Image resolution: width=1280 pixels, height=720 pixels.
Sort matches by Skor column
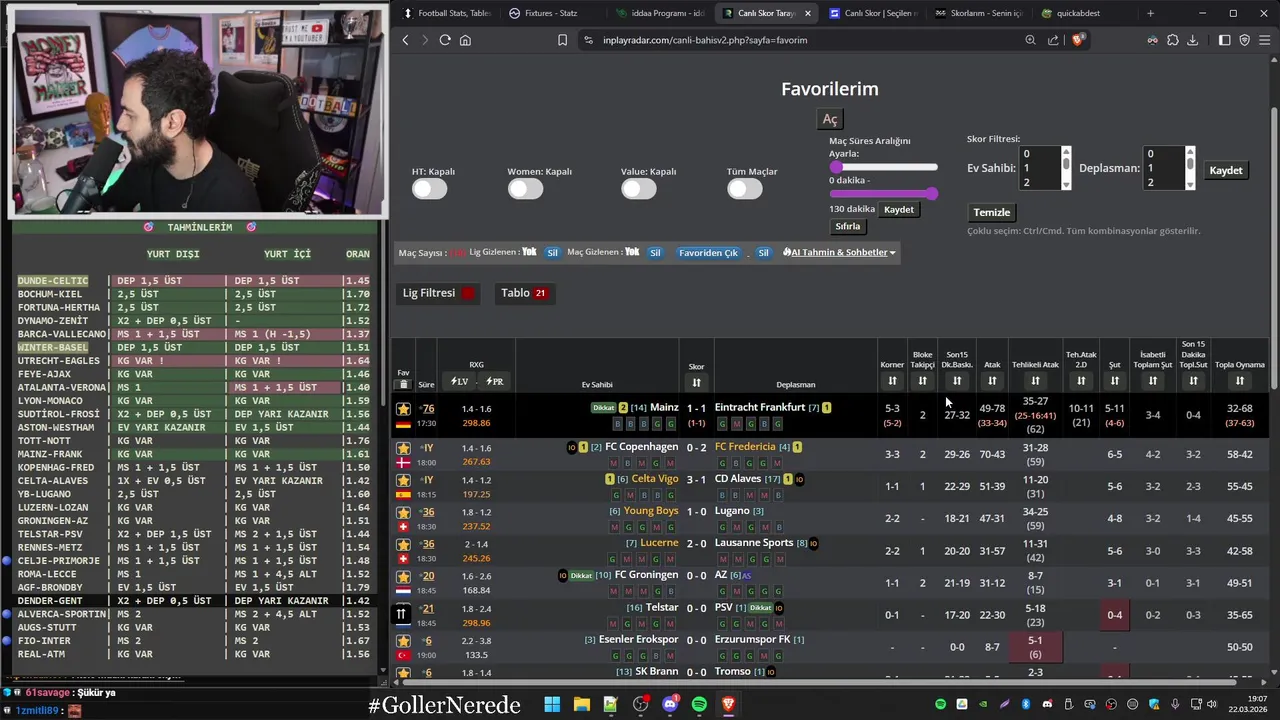pos(696,382)
